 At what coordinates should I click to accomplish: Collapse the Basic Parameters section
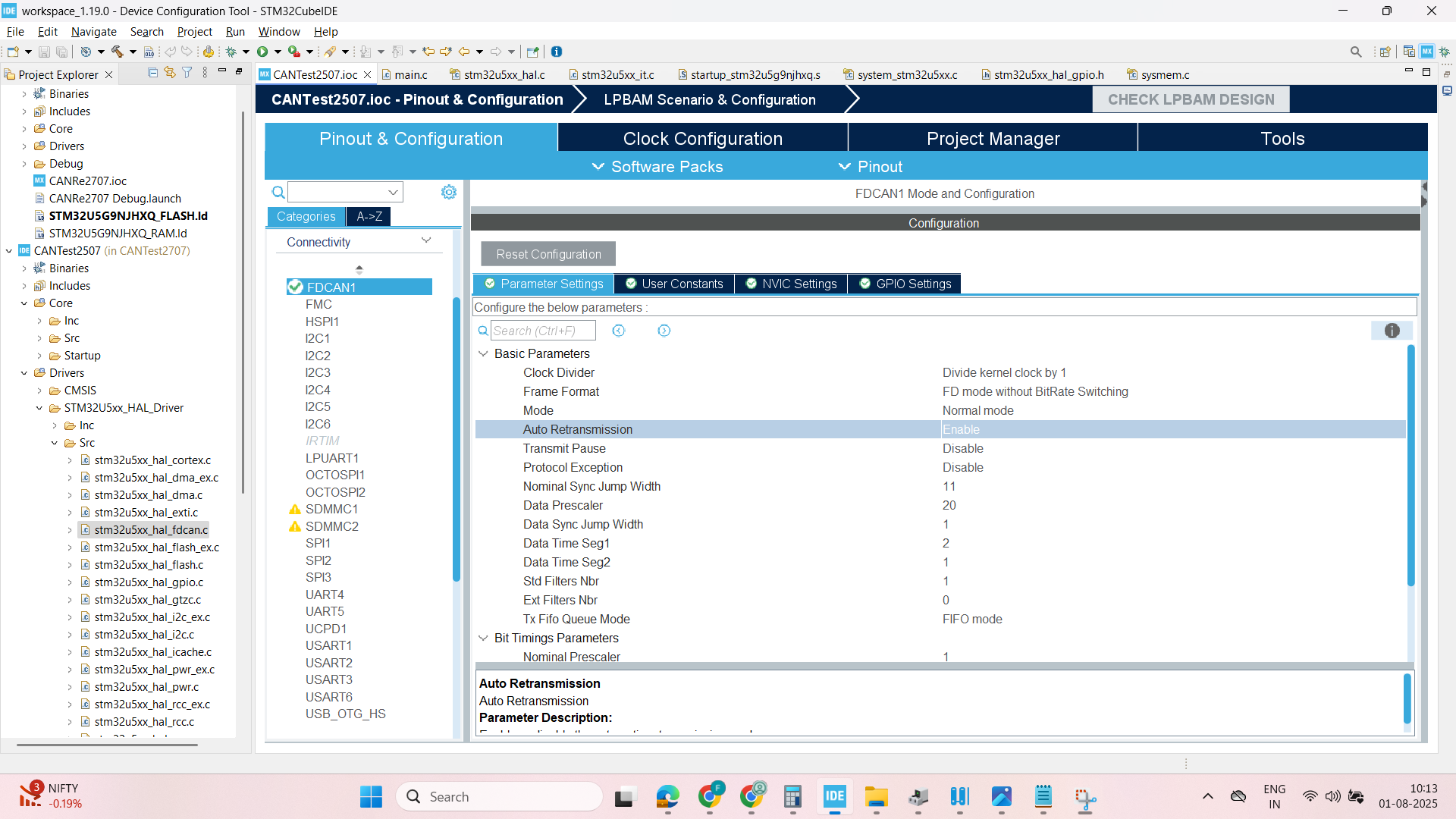483,353
